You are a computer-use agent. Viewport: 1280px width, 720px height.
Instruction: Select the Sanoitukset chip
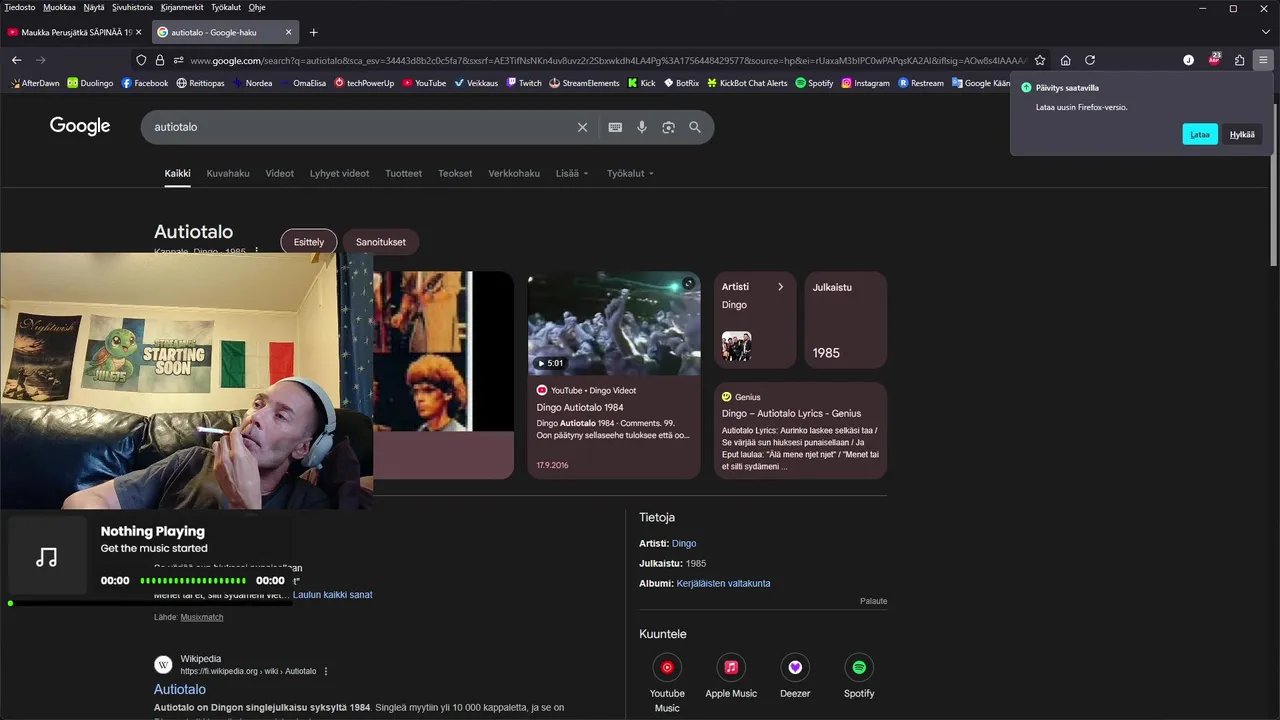[x=381, y=242]
